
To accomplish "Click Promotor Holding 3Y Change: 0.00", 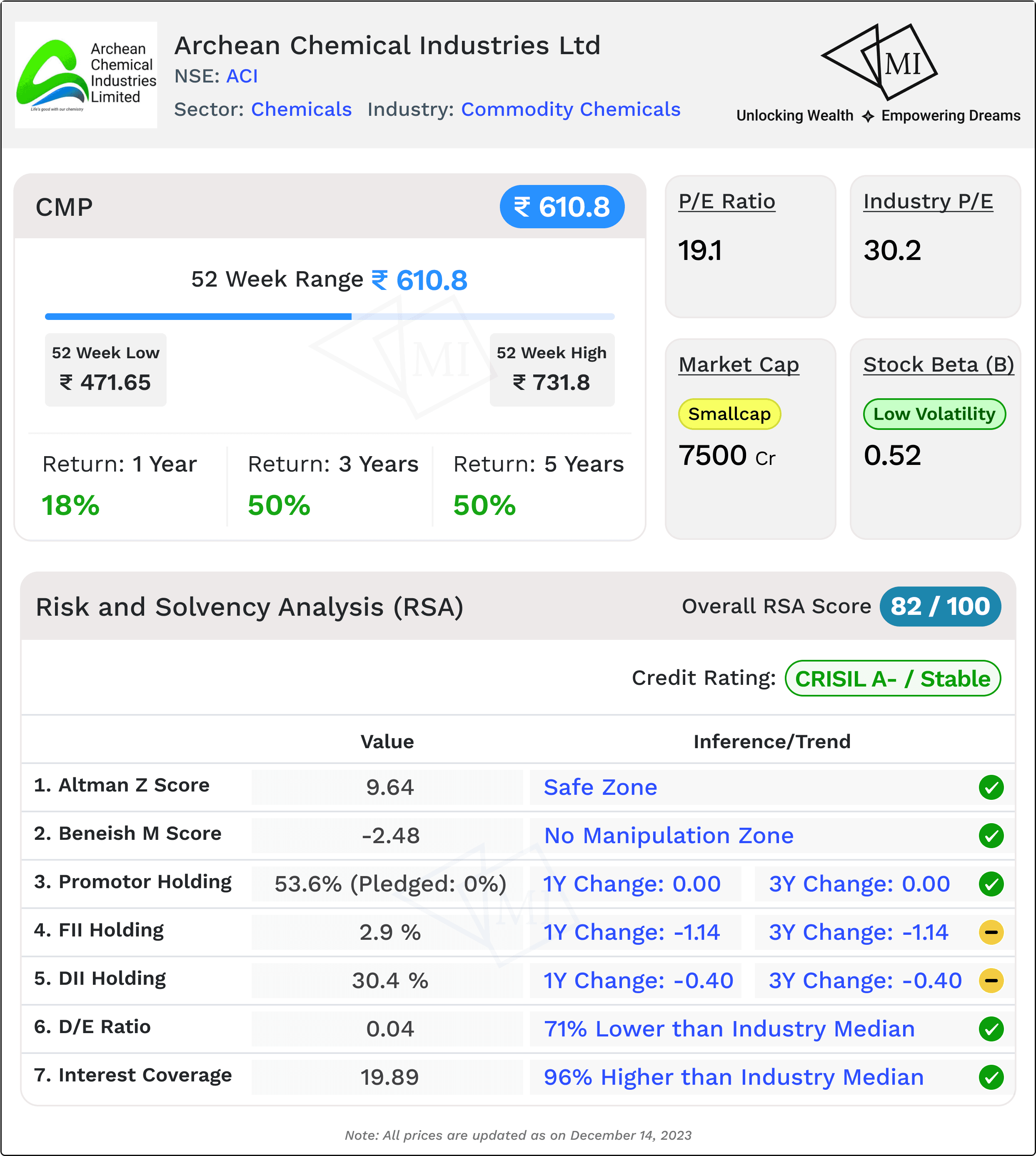I will point(859,884).
